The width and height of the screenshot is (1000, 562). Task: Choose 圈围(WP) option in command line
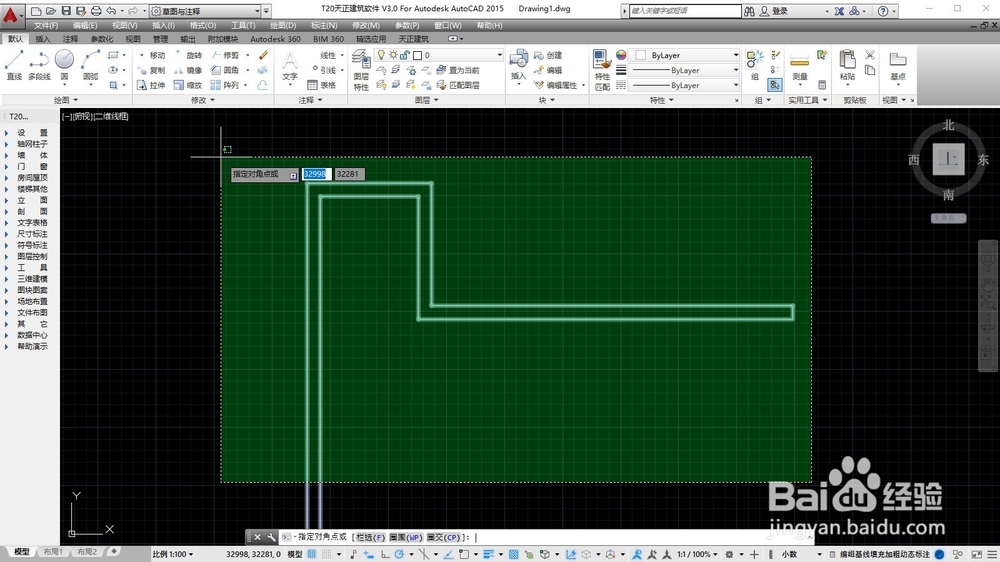click(x=406, y=538)
